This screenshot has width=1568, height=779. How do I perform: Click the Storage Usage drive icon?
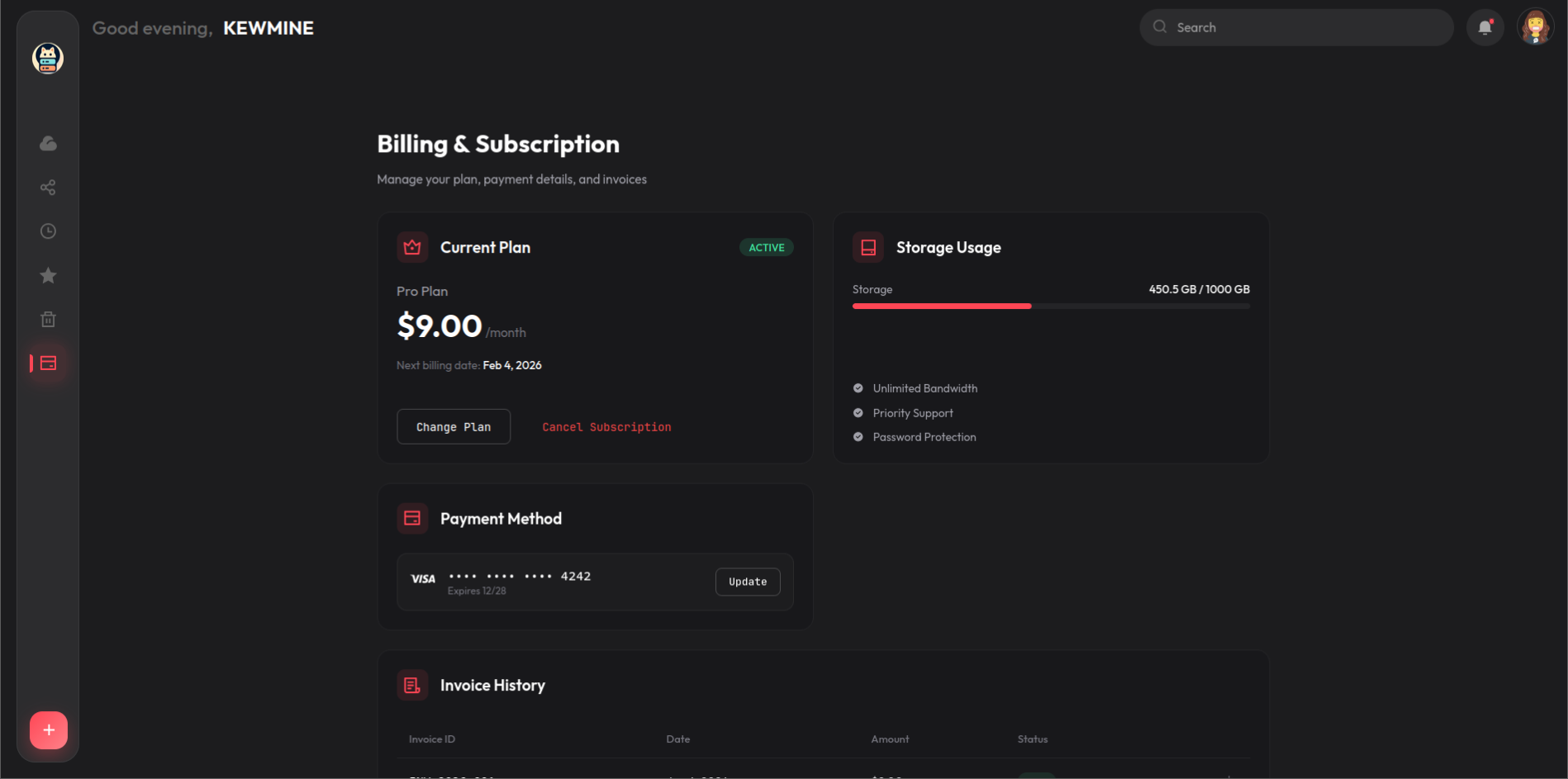(x=868, y=247)
